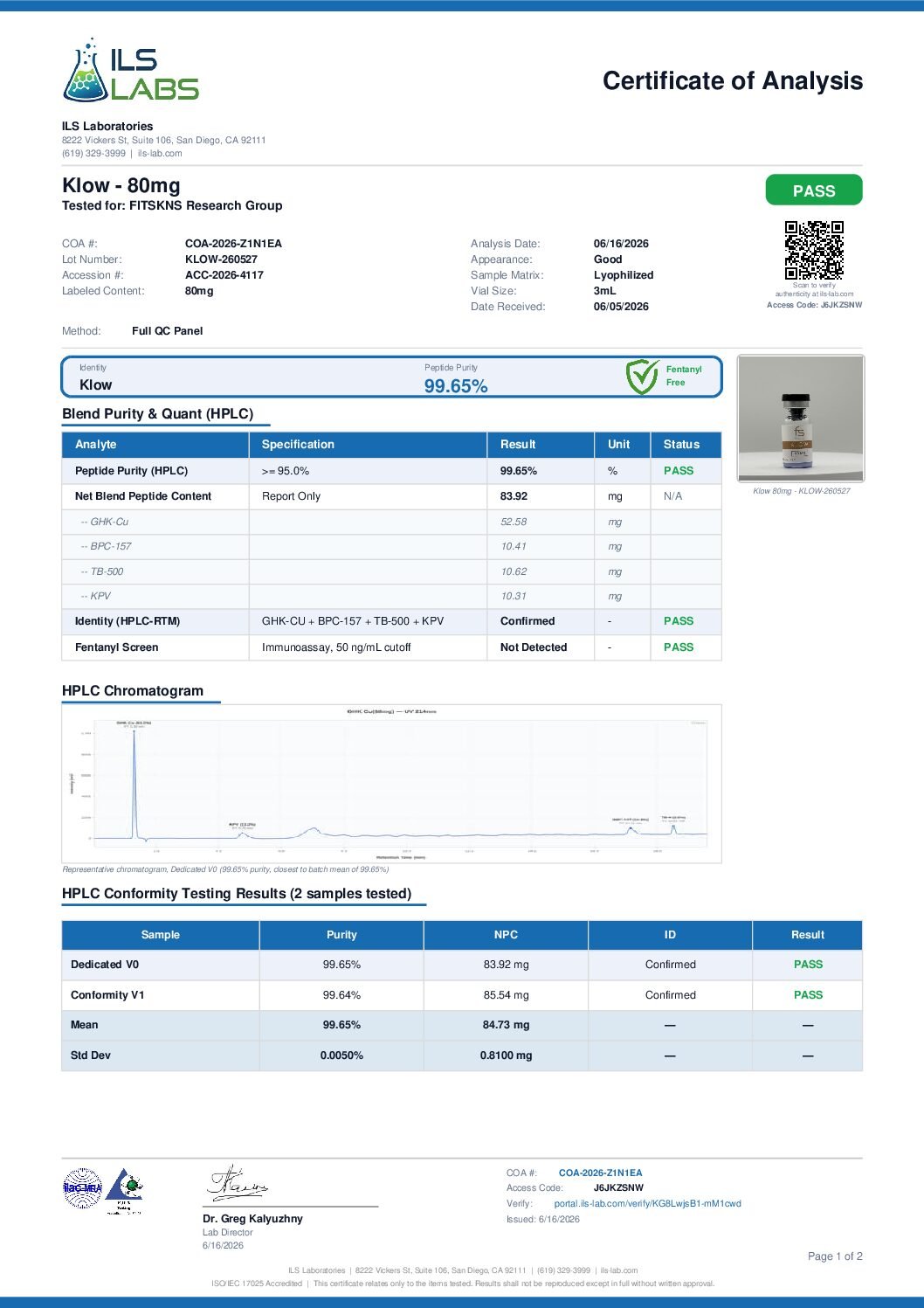Click the TB-500 result value 10.62

514,571
